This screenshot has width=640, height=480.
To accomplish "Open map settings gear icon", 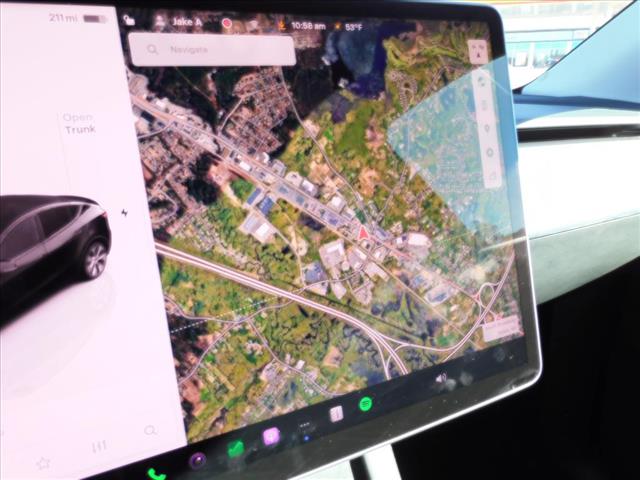I will [489, 153].
